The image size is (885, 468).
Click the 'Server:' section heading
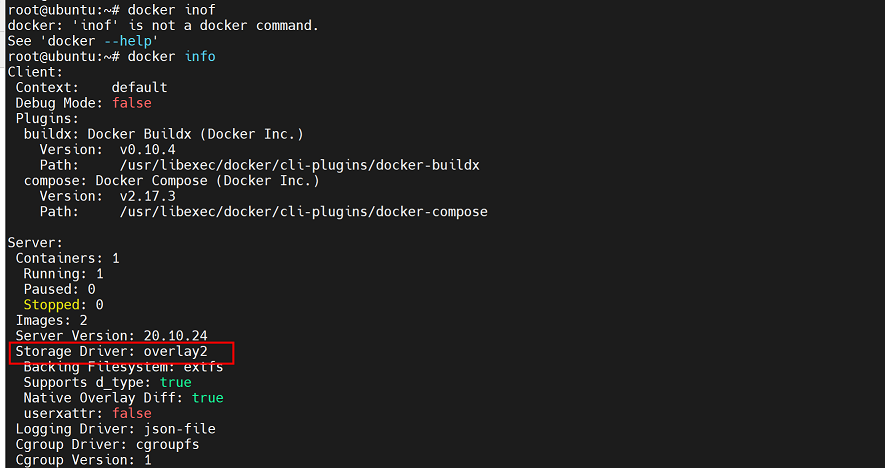pyautogui.click(x=36, y=243)
